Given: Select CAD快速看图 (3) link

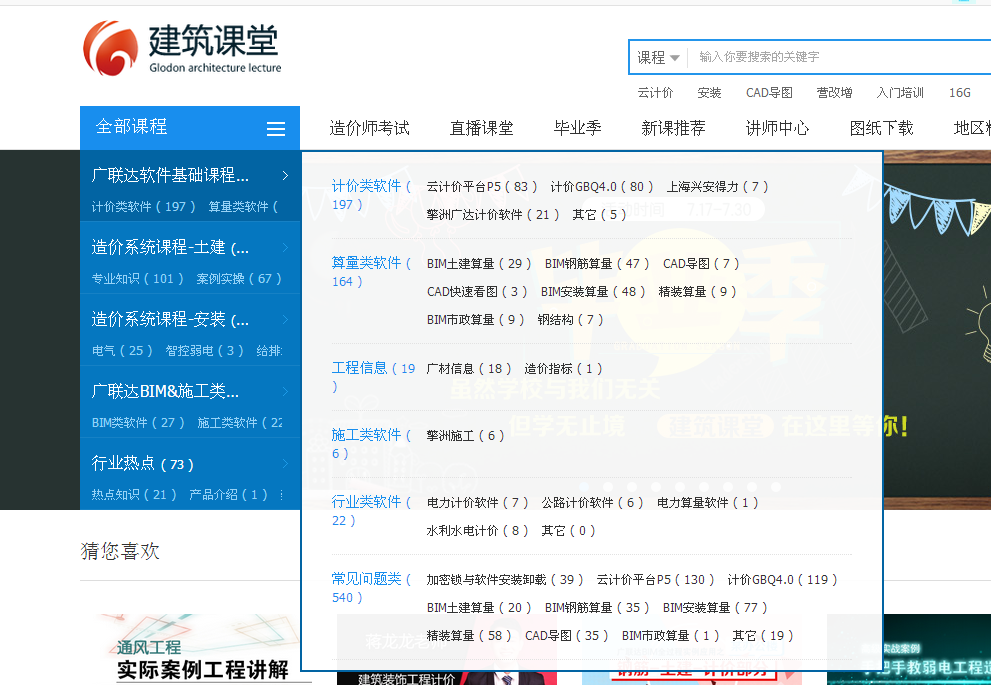Looking at the screenshot, I should click(x=477, y=292).
